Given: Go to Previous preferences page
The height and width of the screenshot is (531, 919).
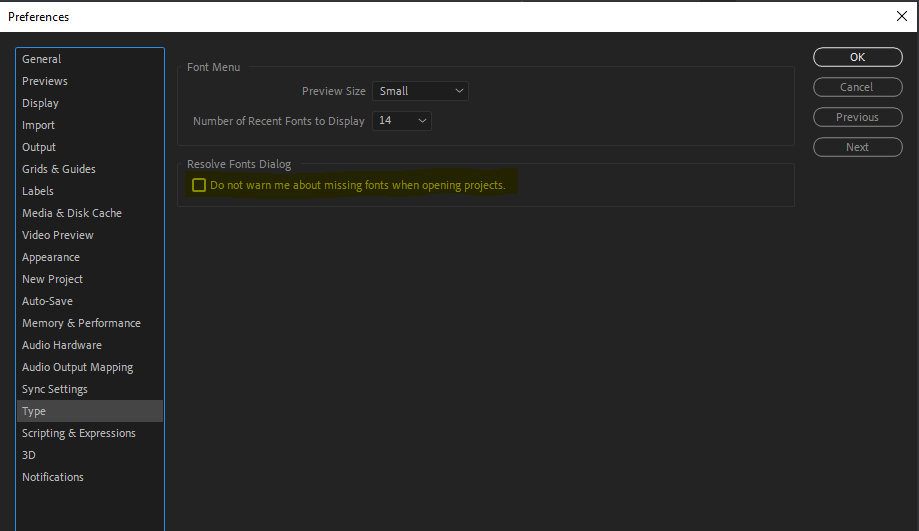Looking at the screenshot, I should (857, 117).
